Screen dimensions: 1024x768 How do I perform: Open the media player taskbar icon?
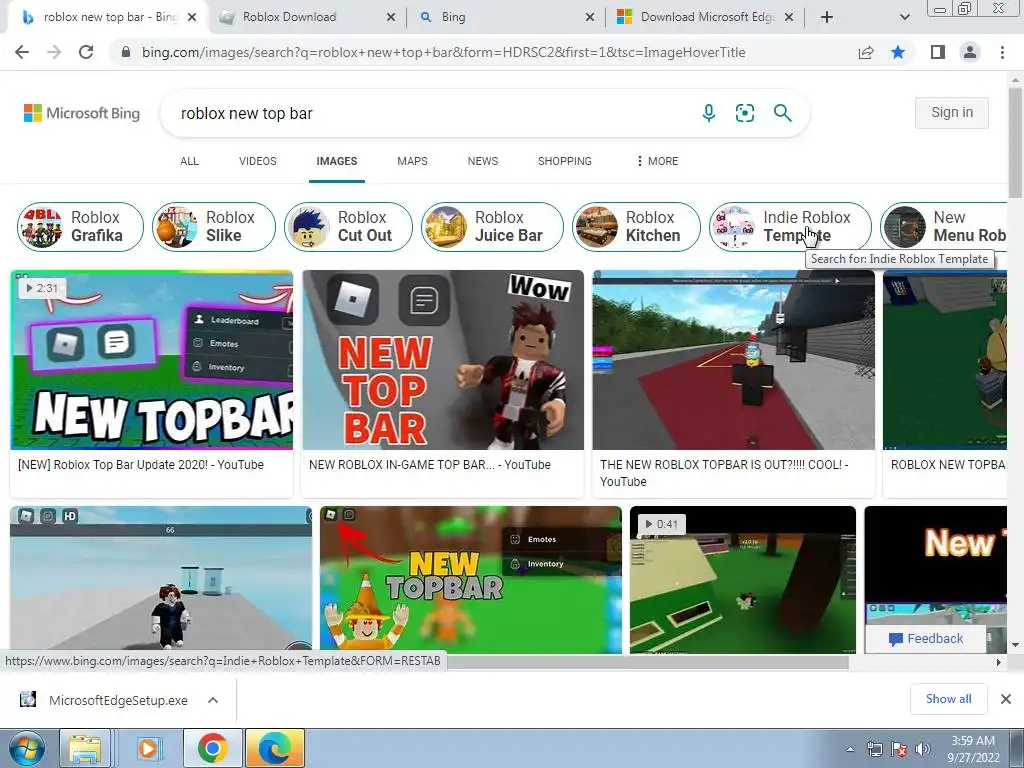(x=148, y=748)
